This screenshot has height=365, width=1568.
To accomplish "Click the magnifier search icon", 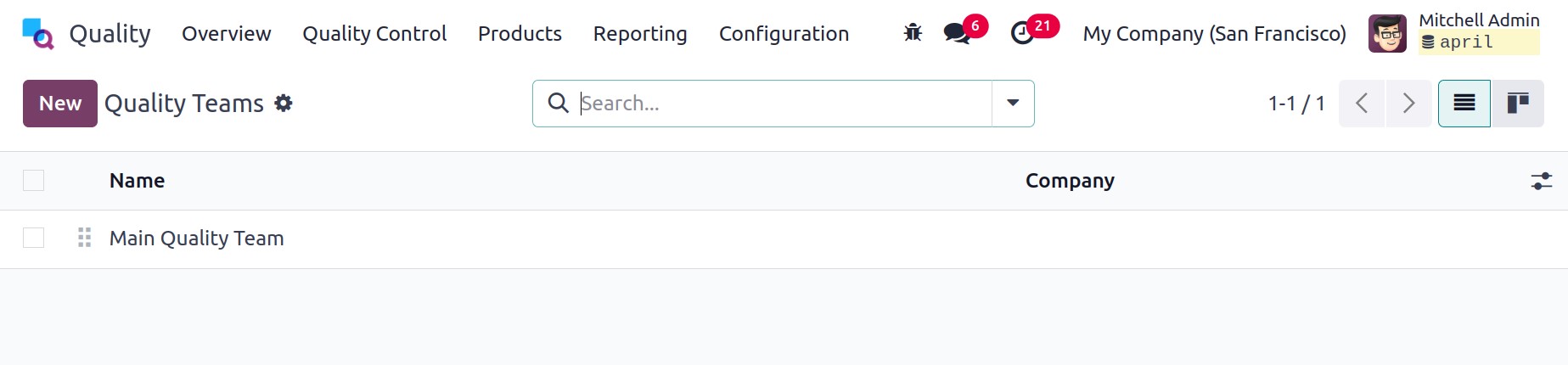I will tap(558, 104).
